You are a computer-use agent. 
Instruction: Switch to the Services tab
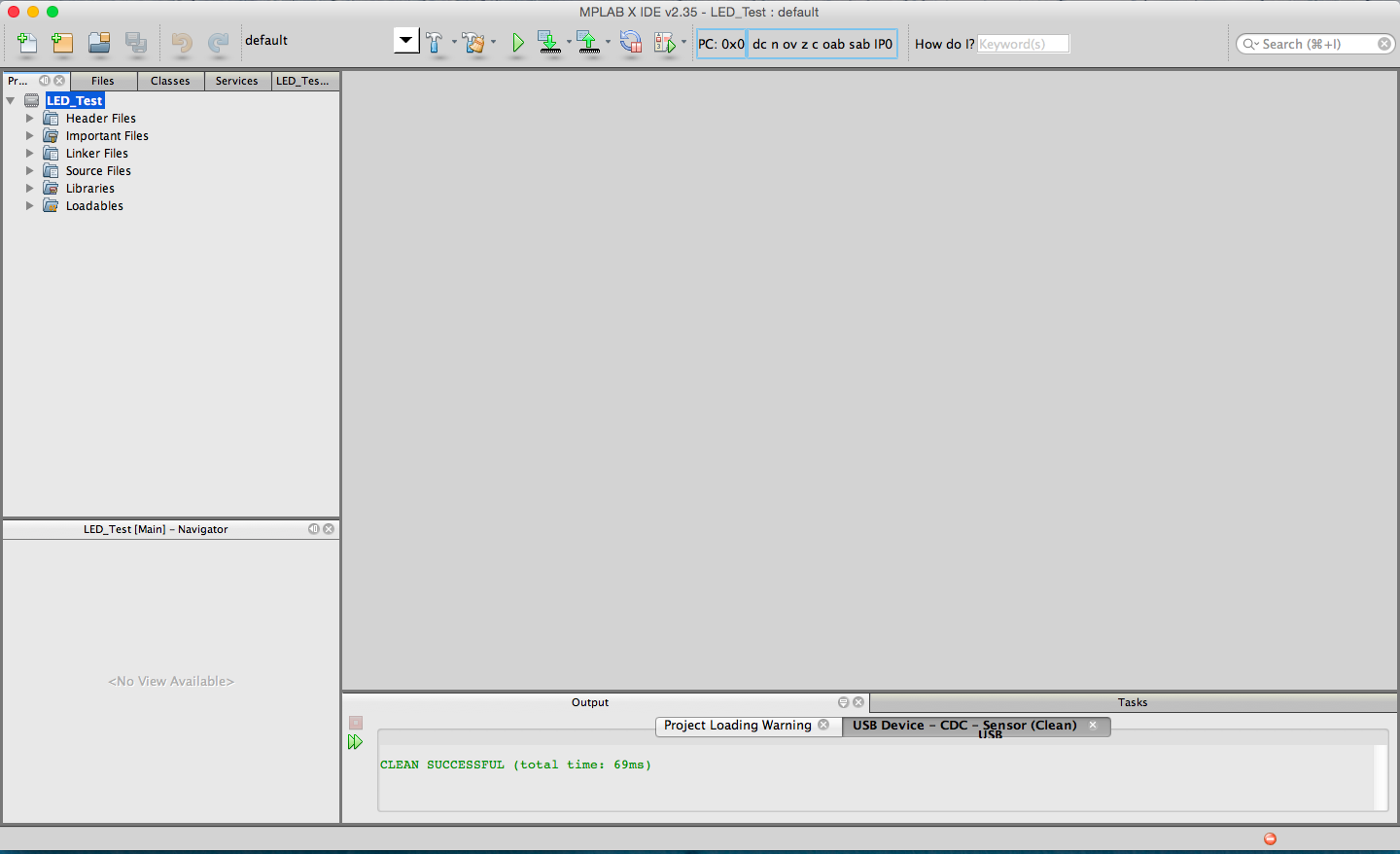(236, 81)
